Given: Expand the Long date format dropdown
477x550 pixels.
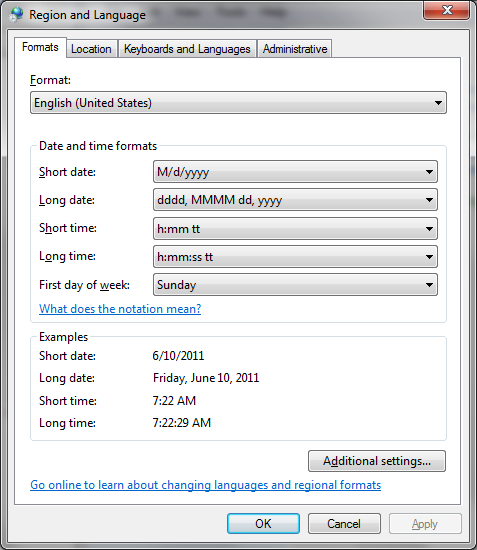Looking at the screenshot, I should point(295,200).
